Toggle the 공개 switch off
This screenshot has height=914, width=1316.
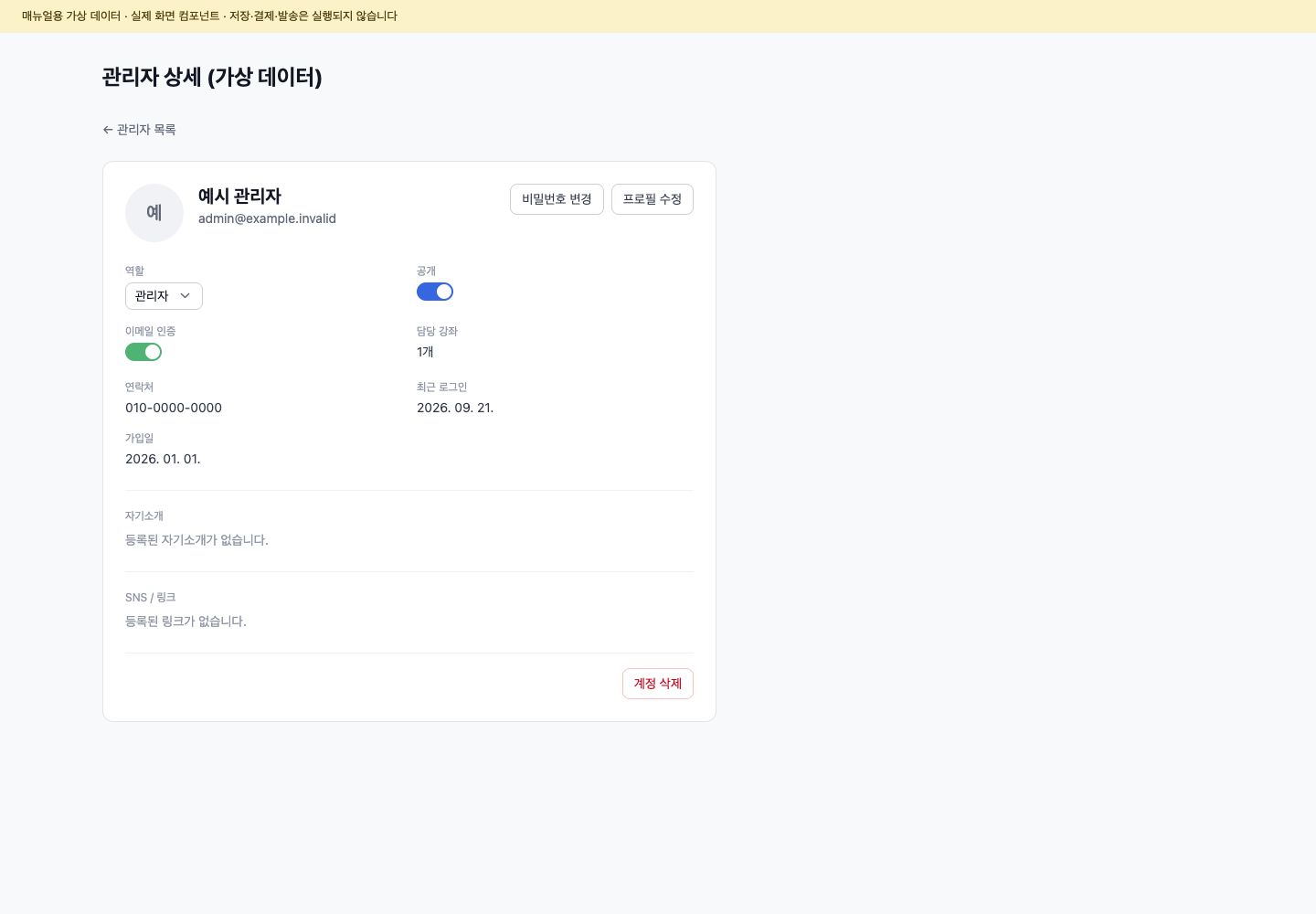click(x=435, y=292)
